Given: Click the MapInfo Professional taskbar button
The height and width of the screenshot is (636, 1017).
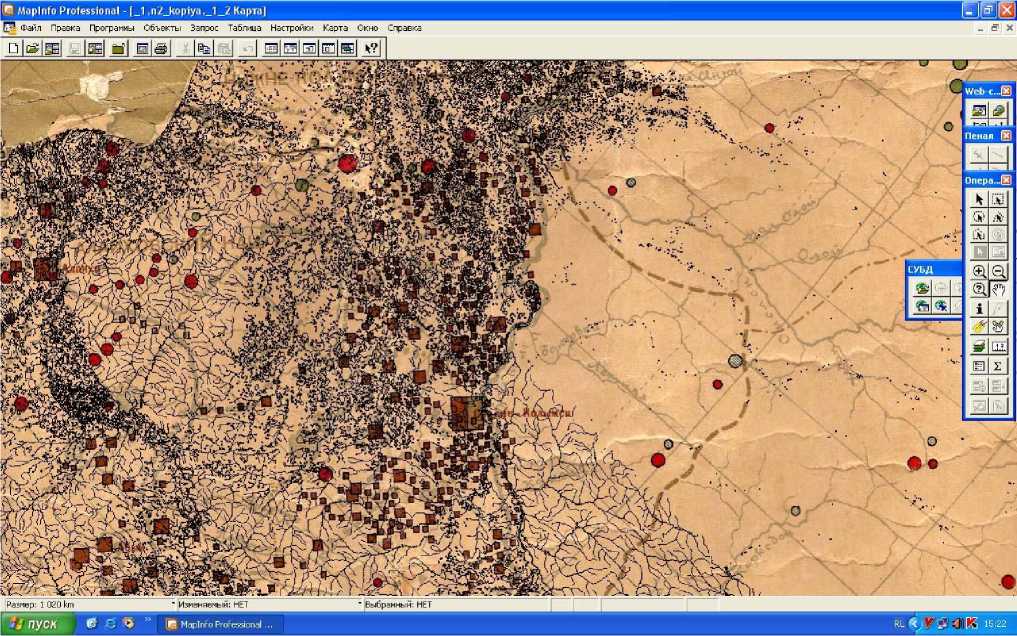Looking at the screenshot, I should pyautogui.click(x=219, y=624).
